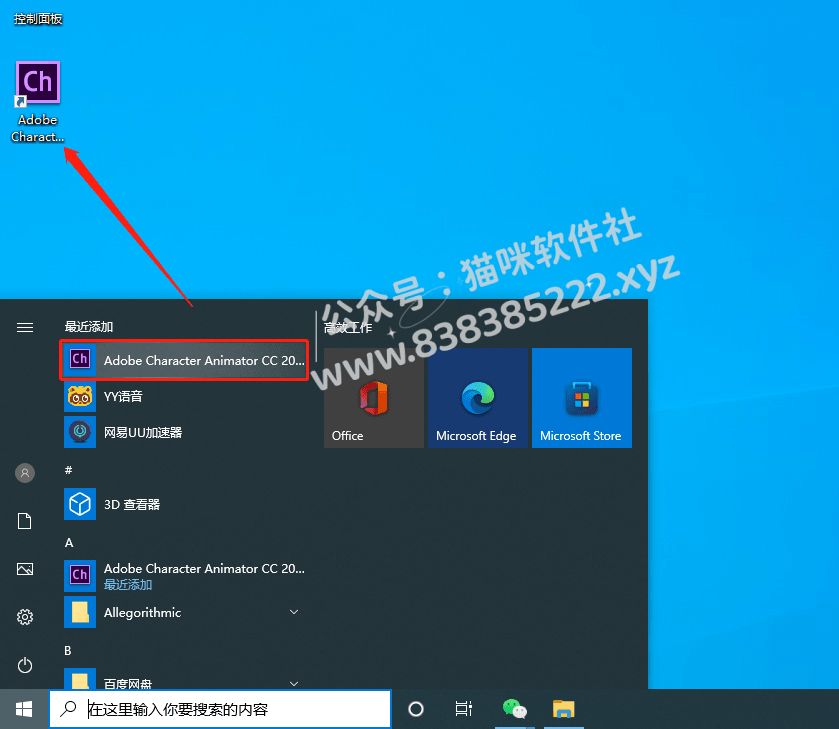839x729 pixels.
Task: Open Settings from the Start sidebar
Action: 25,617
